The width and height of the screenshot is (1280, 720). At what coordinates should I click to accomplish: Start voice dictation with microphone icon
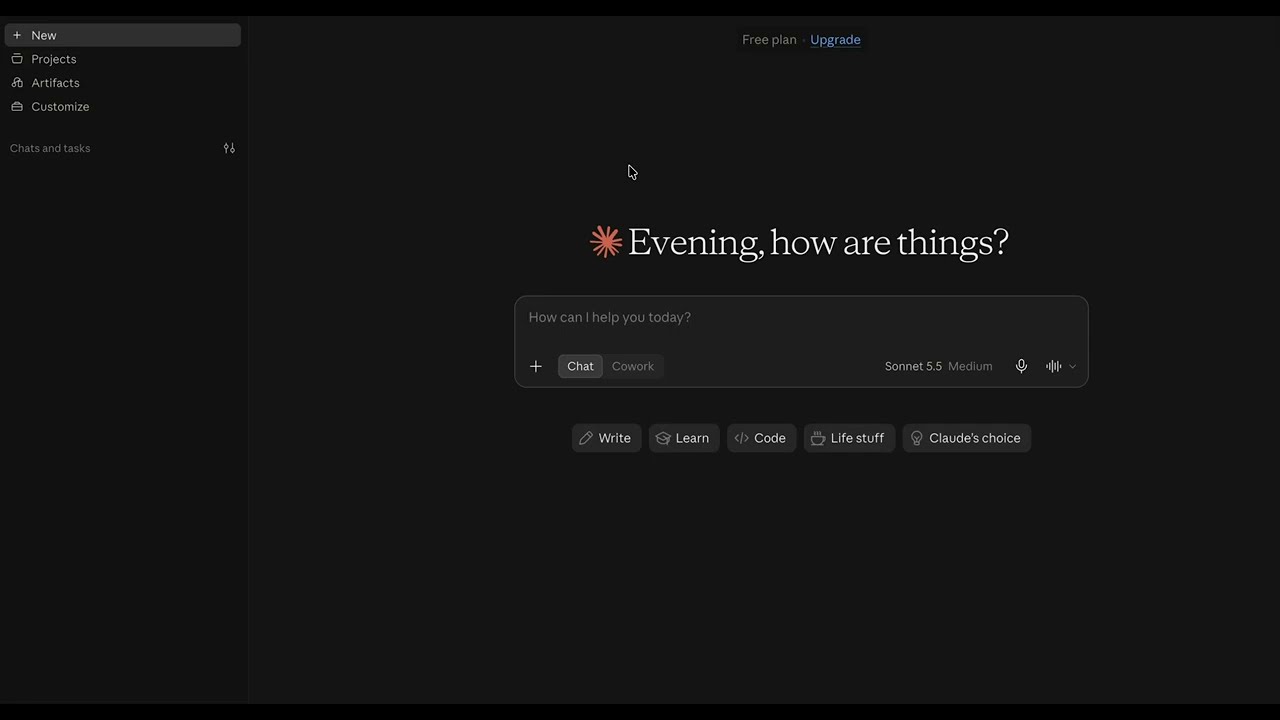pos(1021,366)
